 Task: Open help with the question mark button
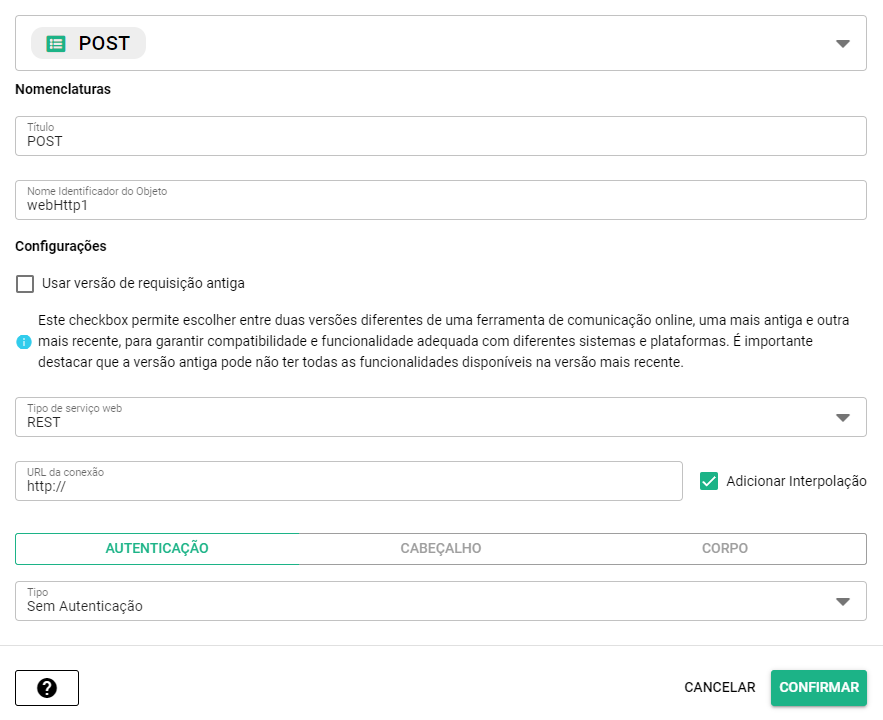pyautogui.click(x=47, y=688)
